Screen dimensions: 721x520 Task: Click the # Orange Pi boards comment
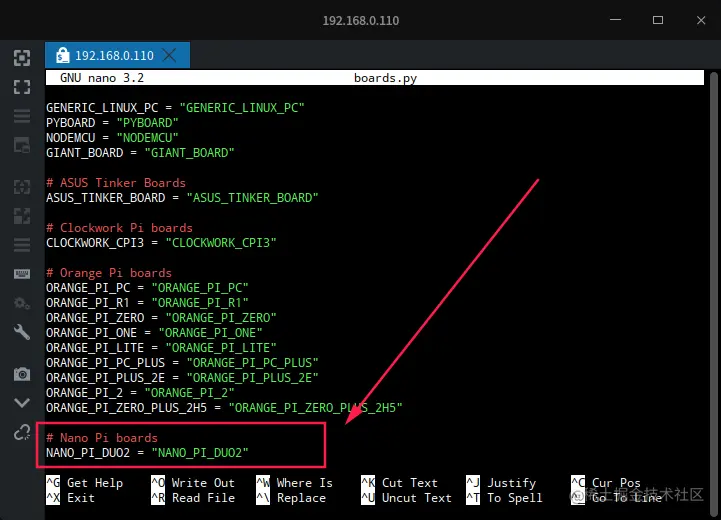click(109, 273)
